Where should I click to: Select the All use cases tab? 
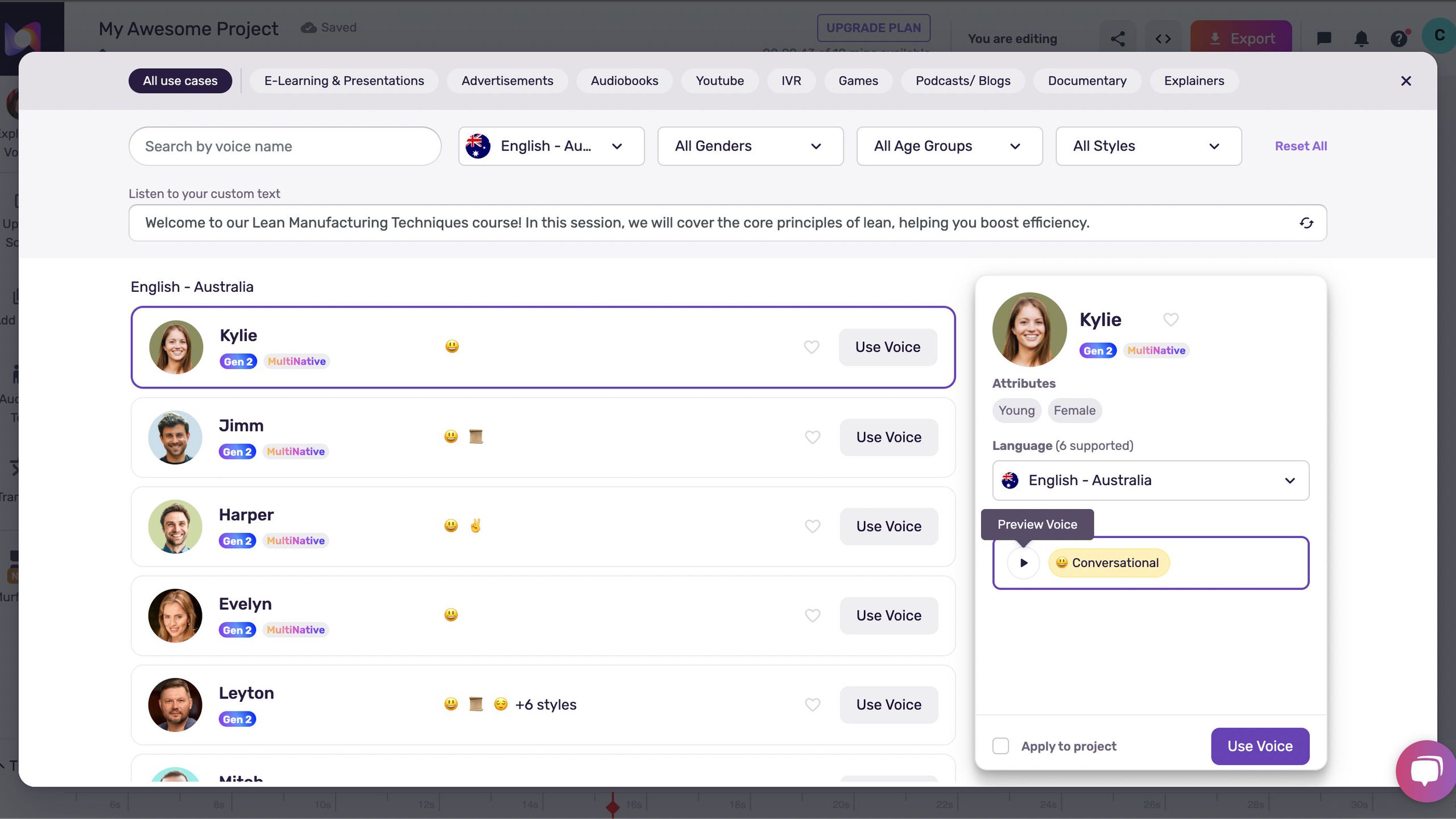(180, 81)
